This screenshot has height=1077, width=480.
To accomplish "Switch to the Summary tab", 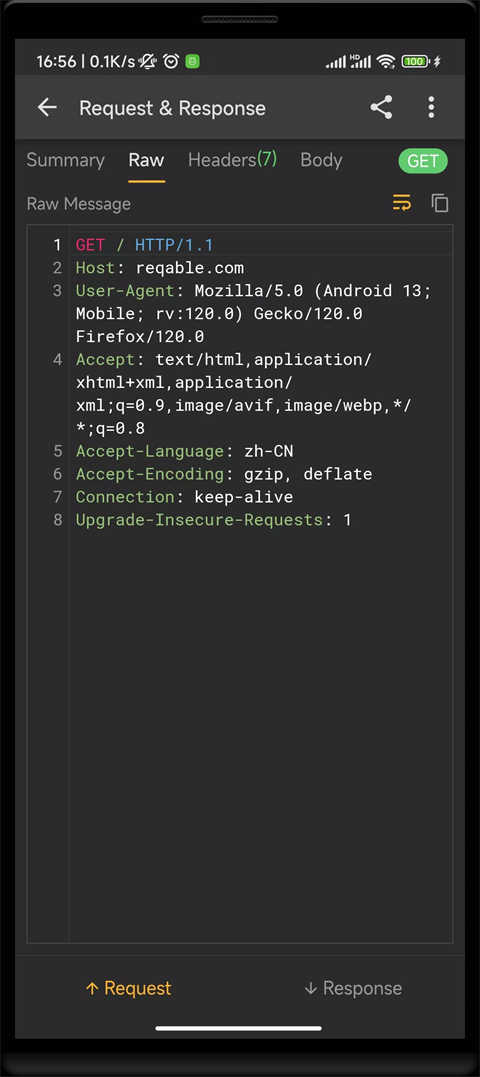I will (x=65, y=160).
